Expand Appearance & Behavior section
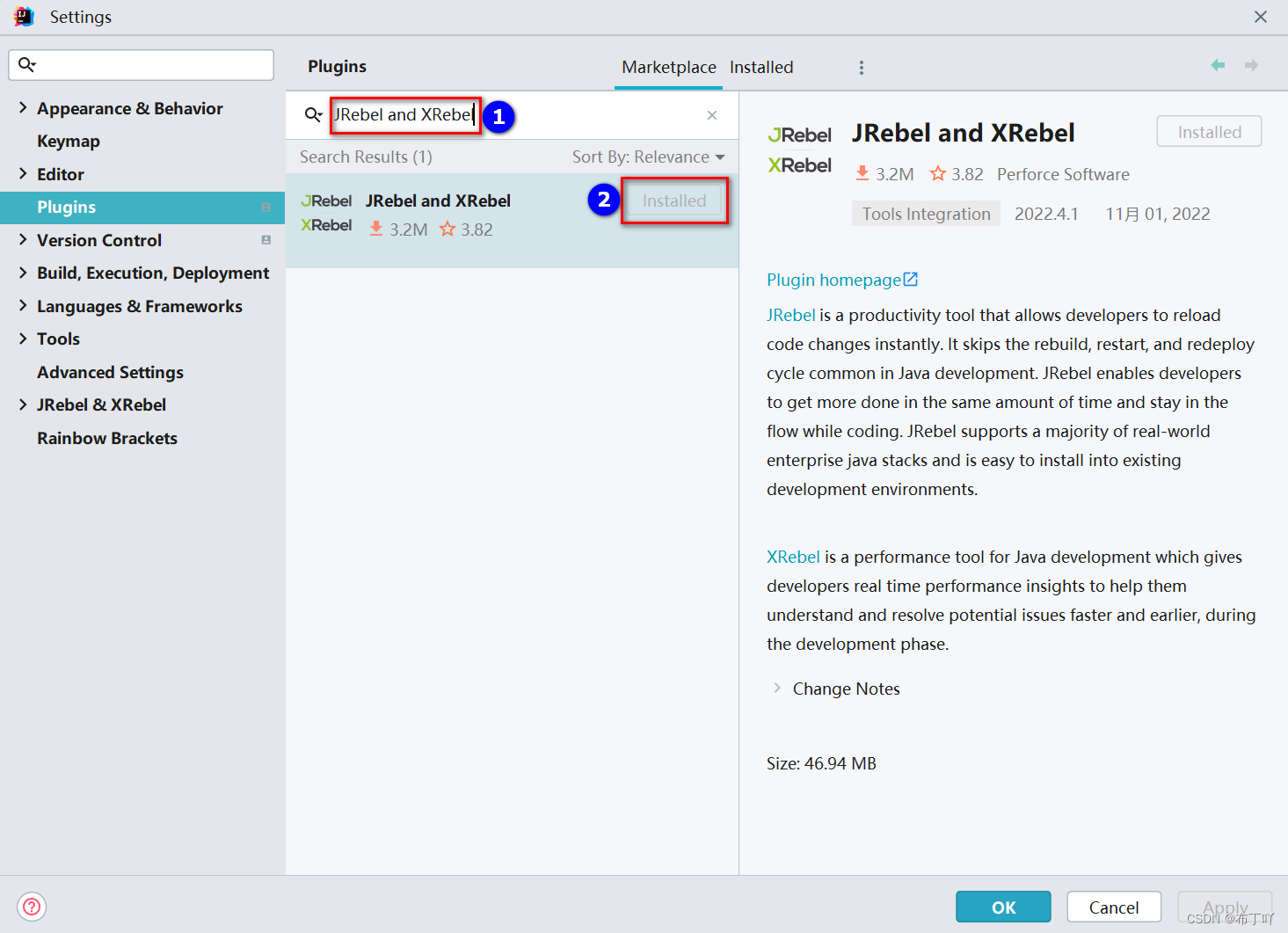This screenshot has height=933, width=1288. pyautogui.click(x=23, y=107)
